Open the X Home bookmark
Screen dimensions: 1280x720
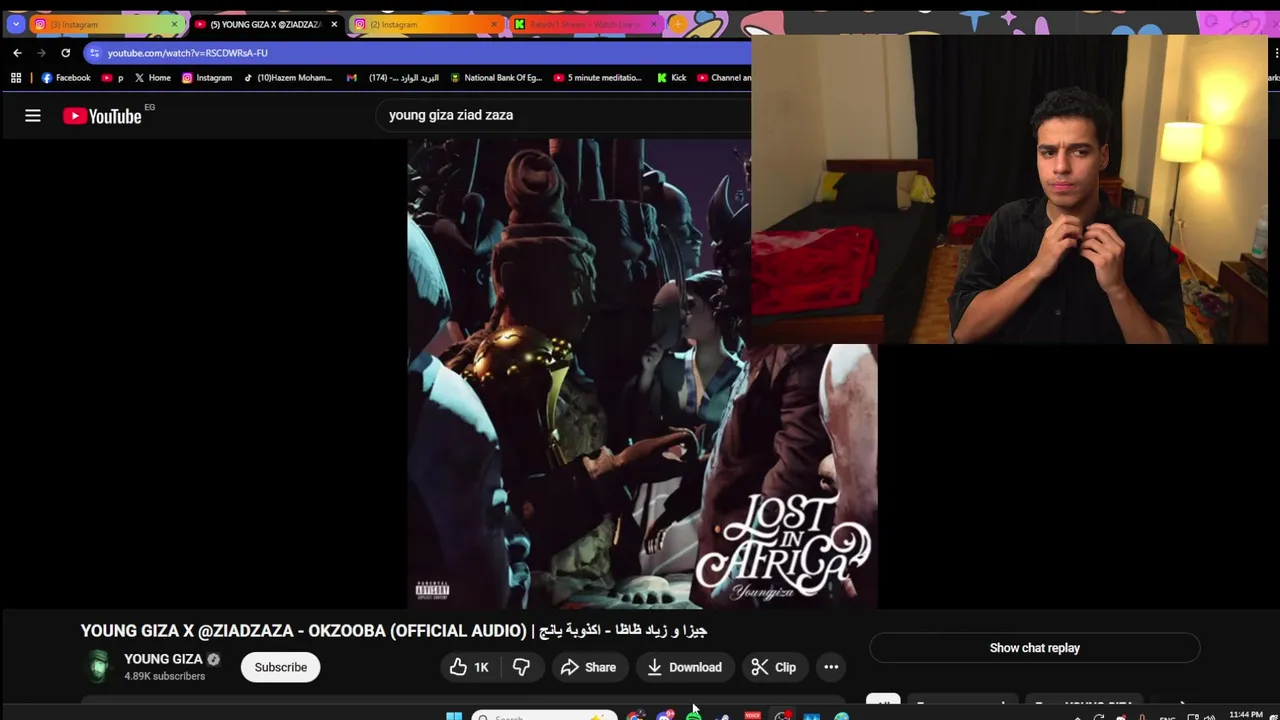152,78
